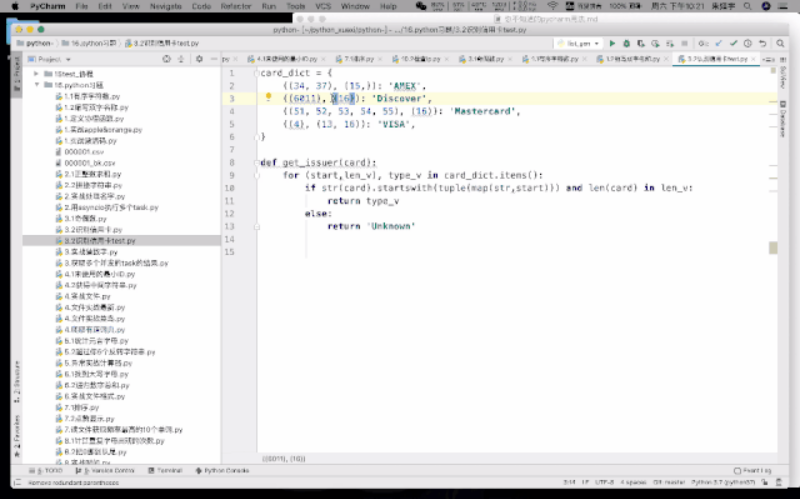This screenshot has width=800, height=499.
Task: Click the grey stop icon in the toolbar
Action: [685, 44]
